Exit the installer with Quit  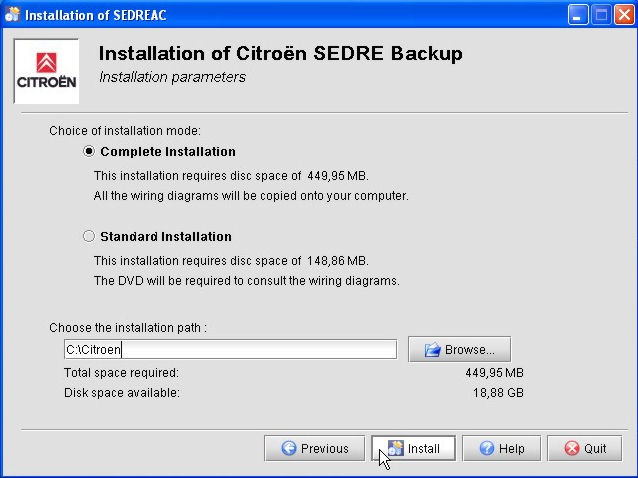point(585,449)
